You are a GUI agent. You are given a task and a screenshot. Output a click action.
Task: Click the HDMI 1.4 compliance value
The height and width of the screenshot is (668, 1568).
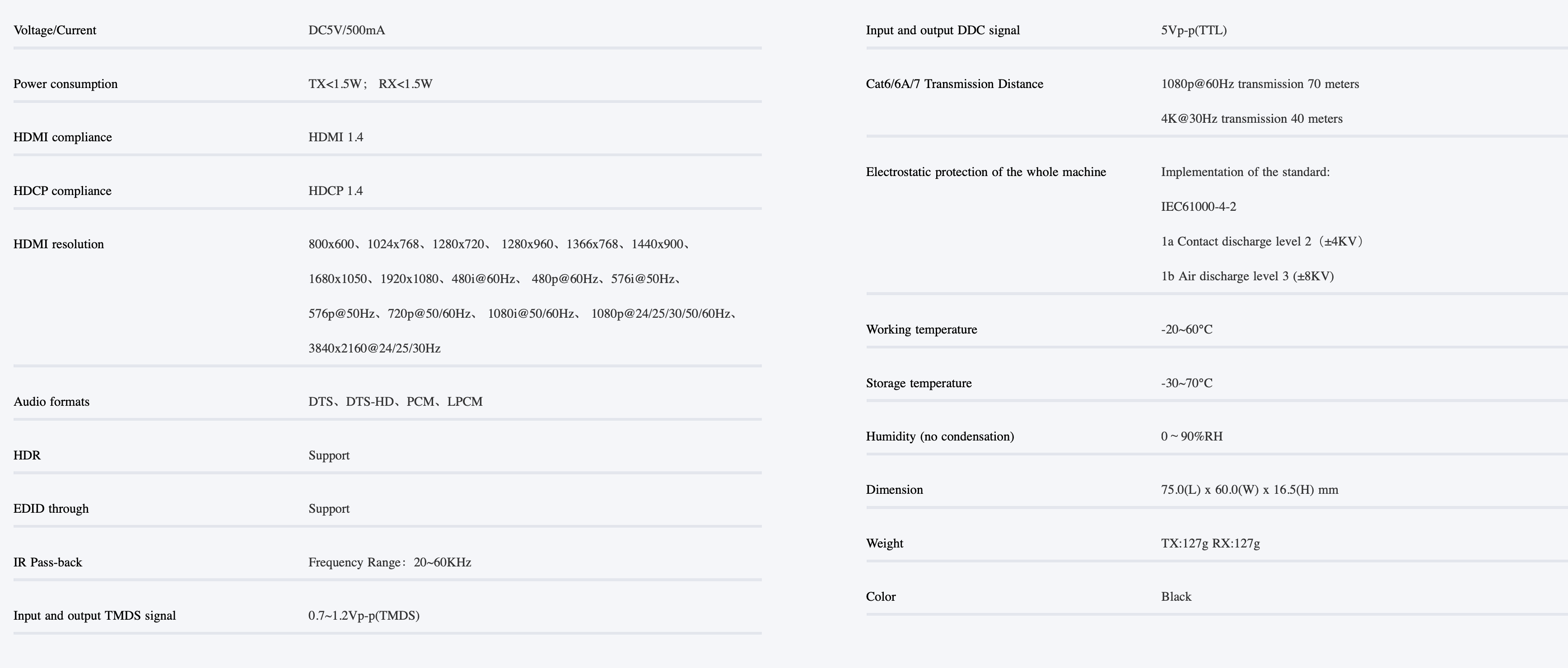coord(336,138)
